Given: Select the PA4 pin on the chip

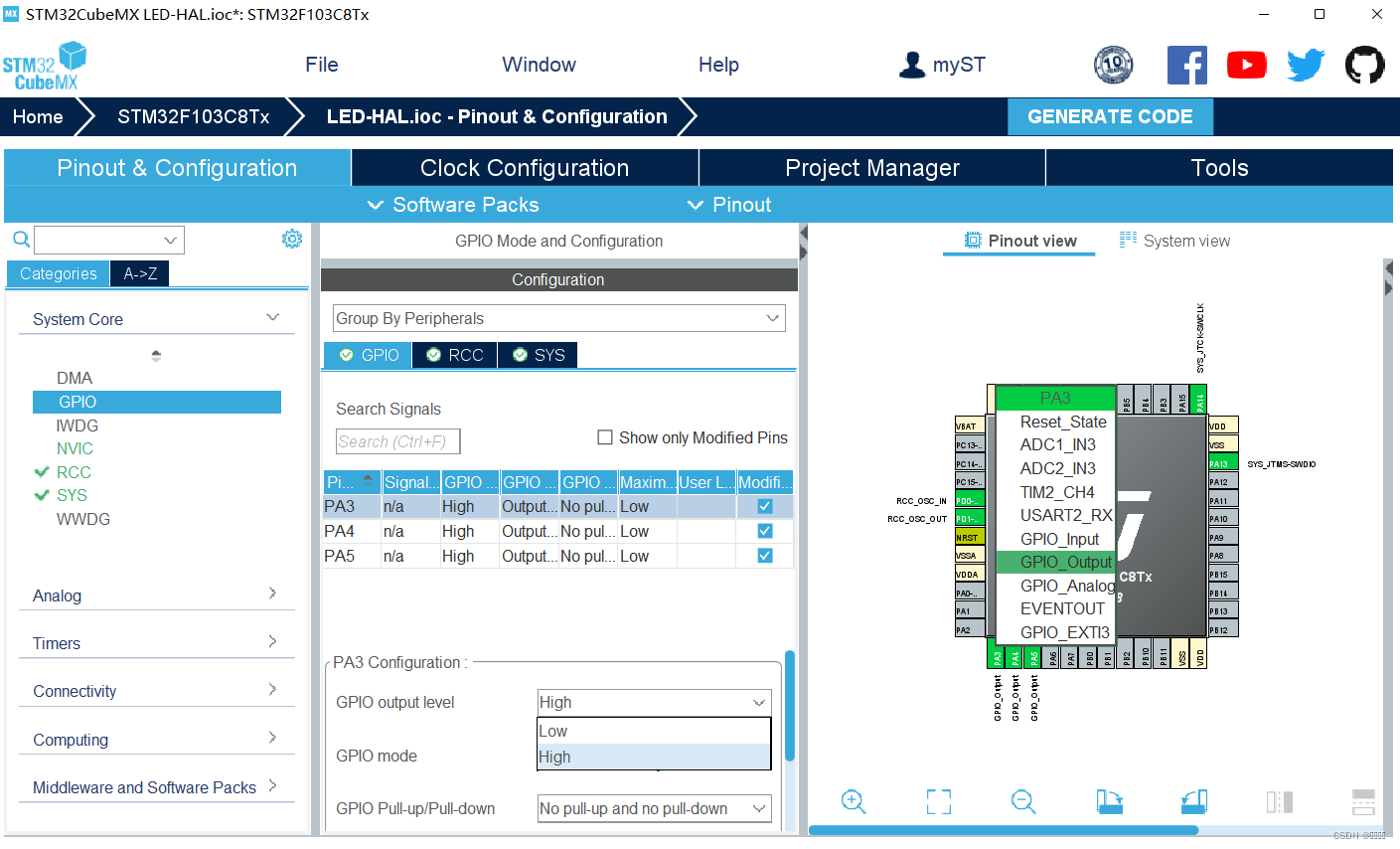Looking at the screenshot, I should pyautogui.click(x=1015, y=657).
